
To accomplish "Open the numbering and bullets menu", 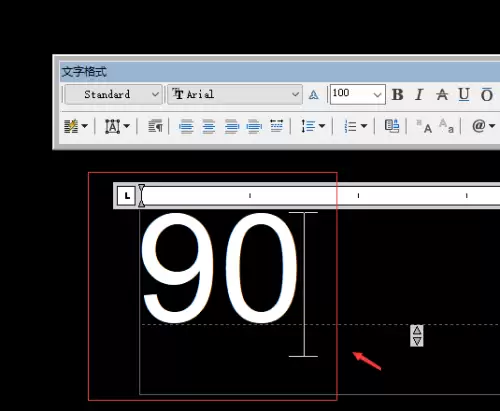I will pyautogui.click(x=355, y=126).
